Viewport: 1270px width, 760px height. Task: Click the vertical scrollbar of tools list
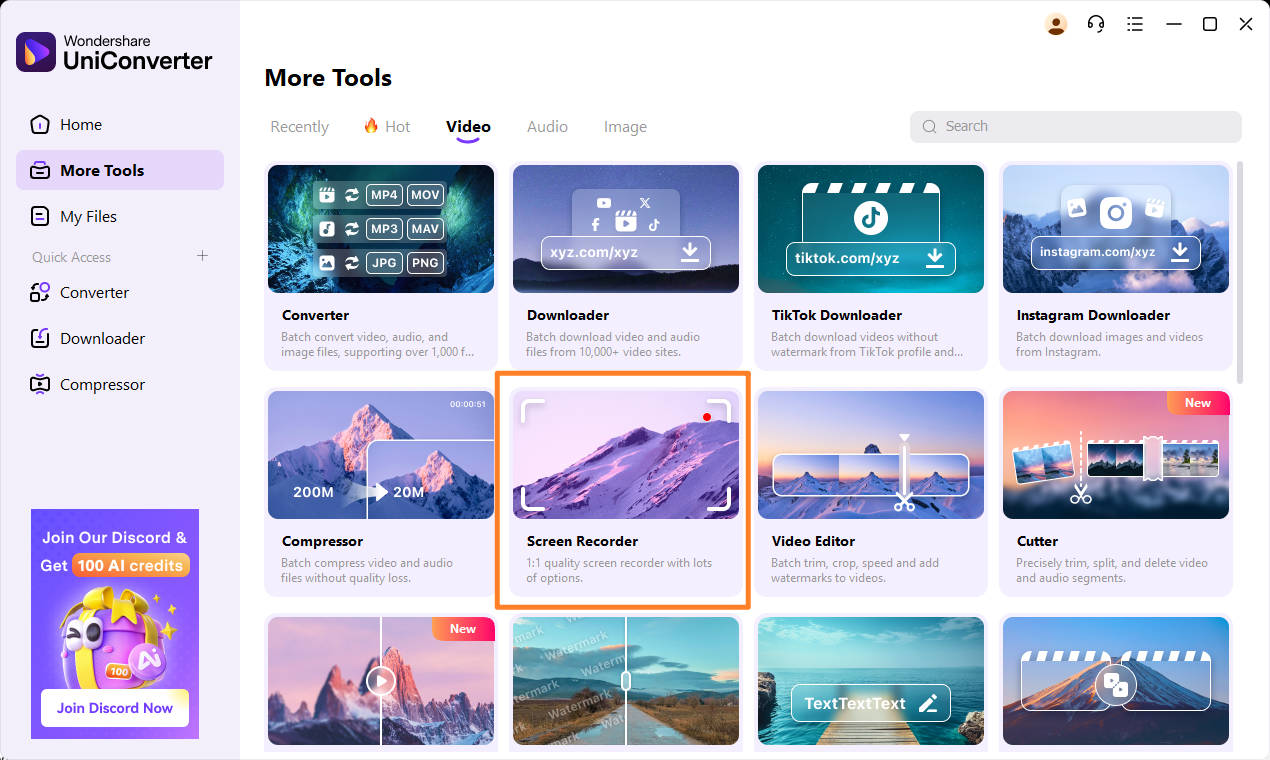coord(1240,272)
